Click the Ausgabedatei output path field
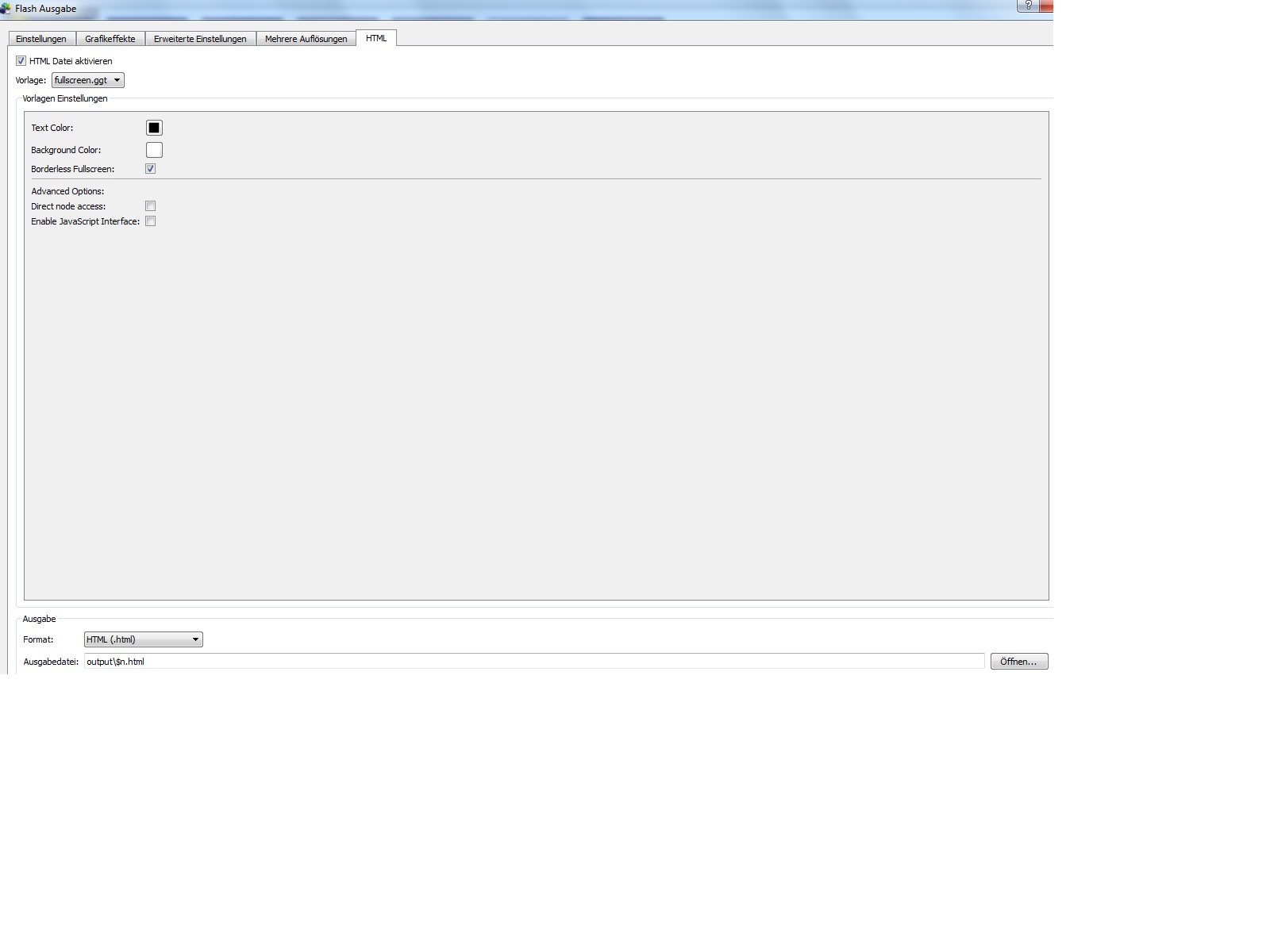Image resolution: width=1270 pixels, height=952 pixels. point(533,662)
